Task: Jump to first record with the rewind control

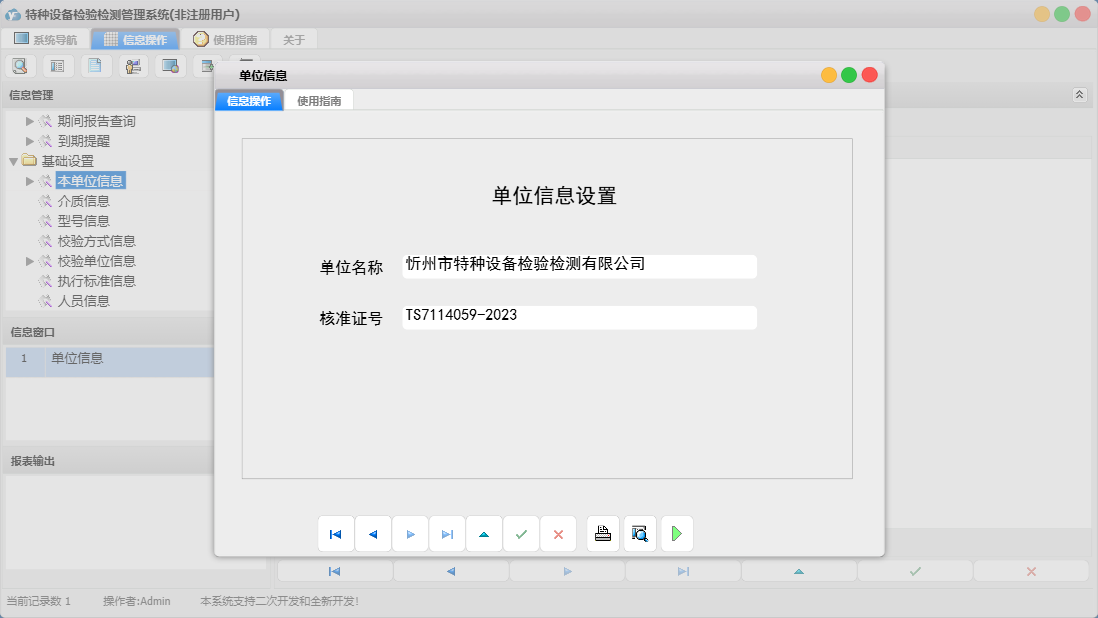Action: coord(335,533)
